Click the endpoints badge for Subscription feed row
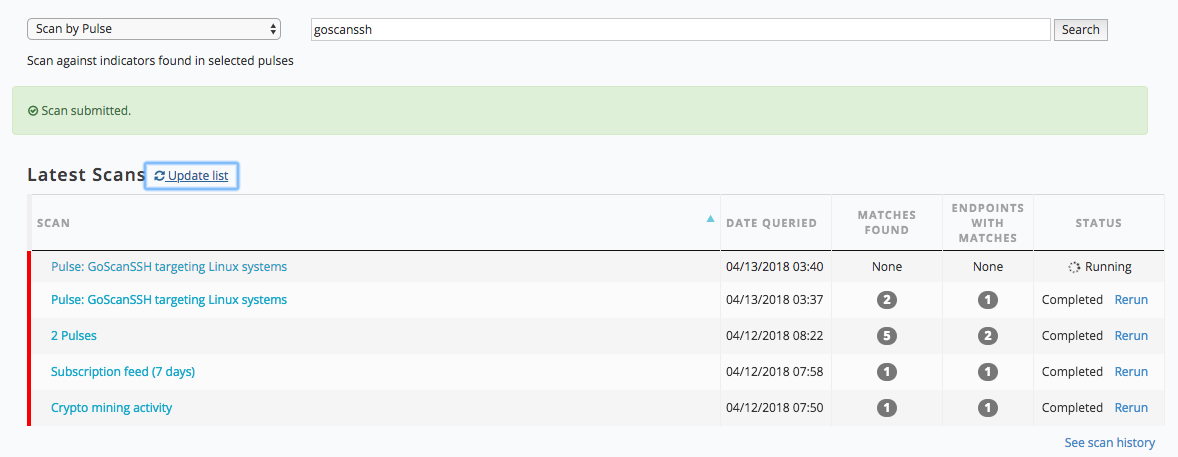The width and height of the screenshot is (1178, 457). [988, 372]
